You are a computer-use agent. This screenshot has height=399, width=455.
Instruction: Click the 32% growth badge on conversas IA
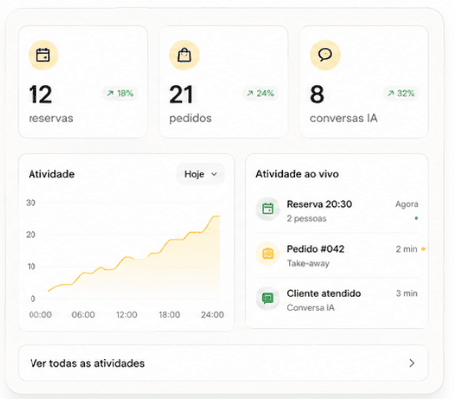pyautogui.click(x=401, y=93)
